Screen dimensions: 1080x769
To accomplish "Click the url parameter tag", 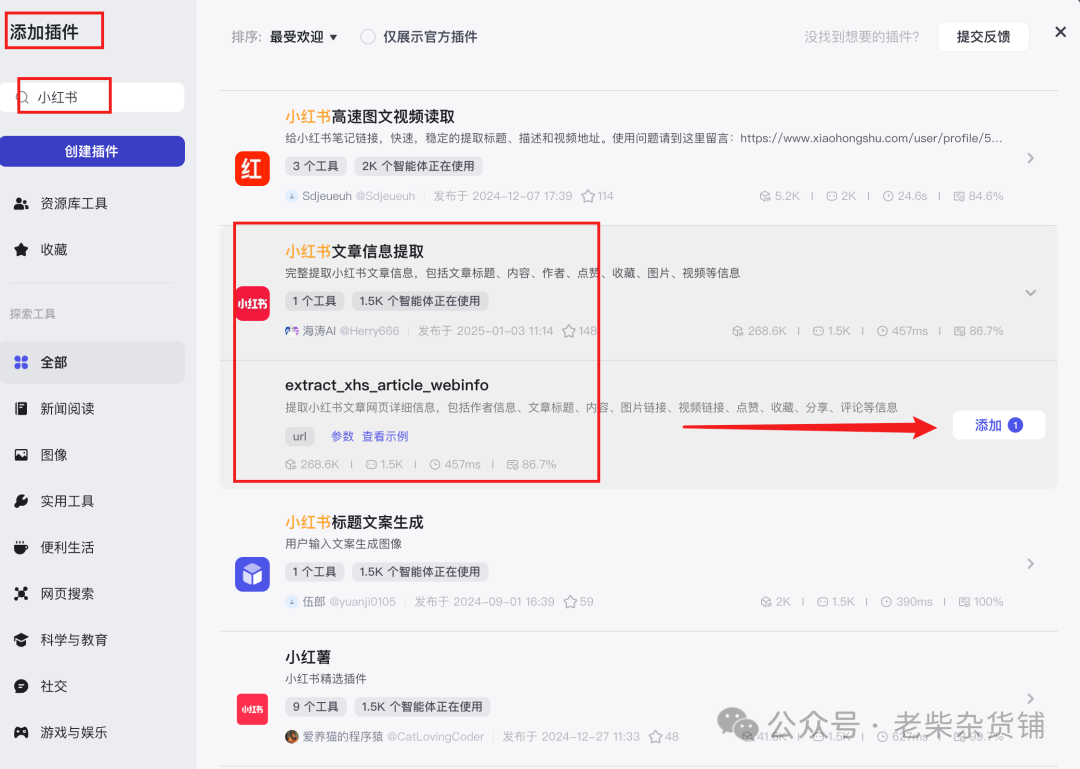I will (x=300, y=436).
